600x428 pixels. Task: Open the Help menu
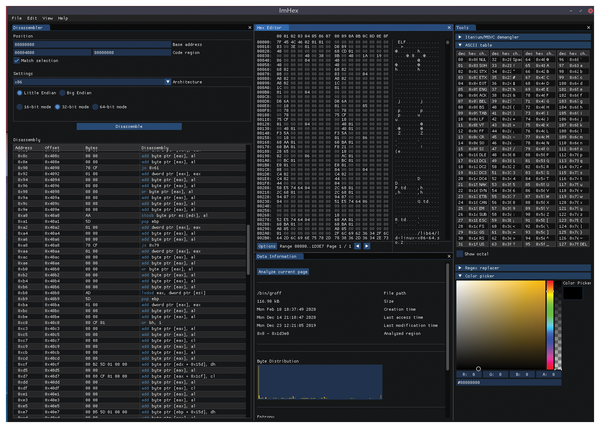point(63,18)
